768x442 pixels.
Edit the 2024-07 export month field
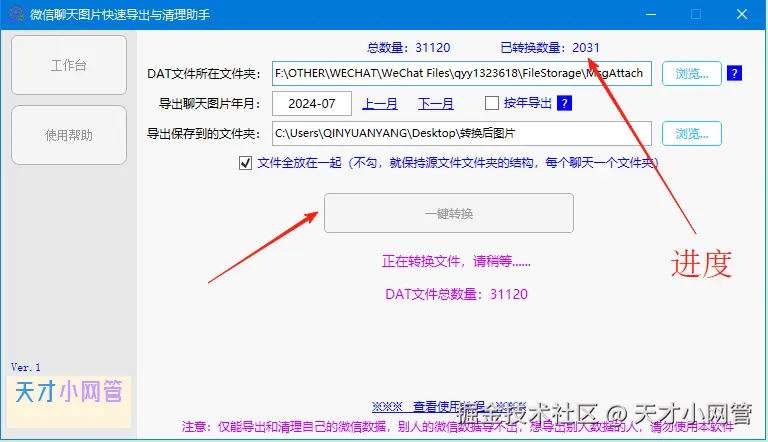[312, 103]
